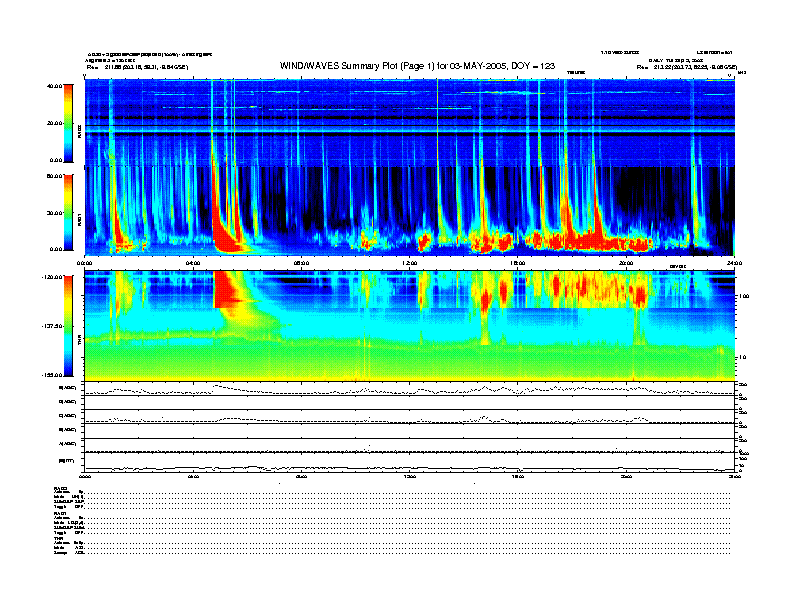This screenshot has width=792, height=612.
Task: Click the 08:00 tick label below RAD1 spectrogram
Action: pyautogui.click(x=301, y=263)
